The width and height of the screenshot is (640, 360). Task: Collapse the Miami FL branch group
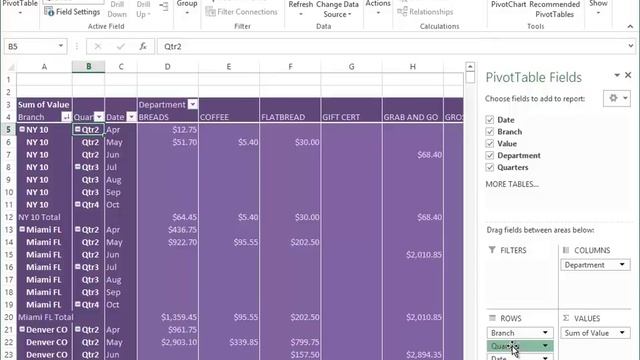pos(22,229)
